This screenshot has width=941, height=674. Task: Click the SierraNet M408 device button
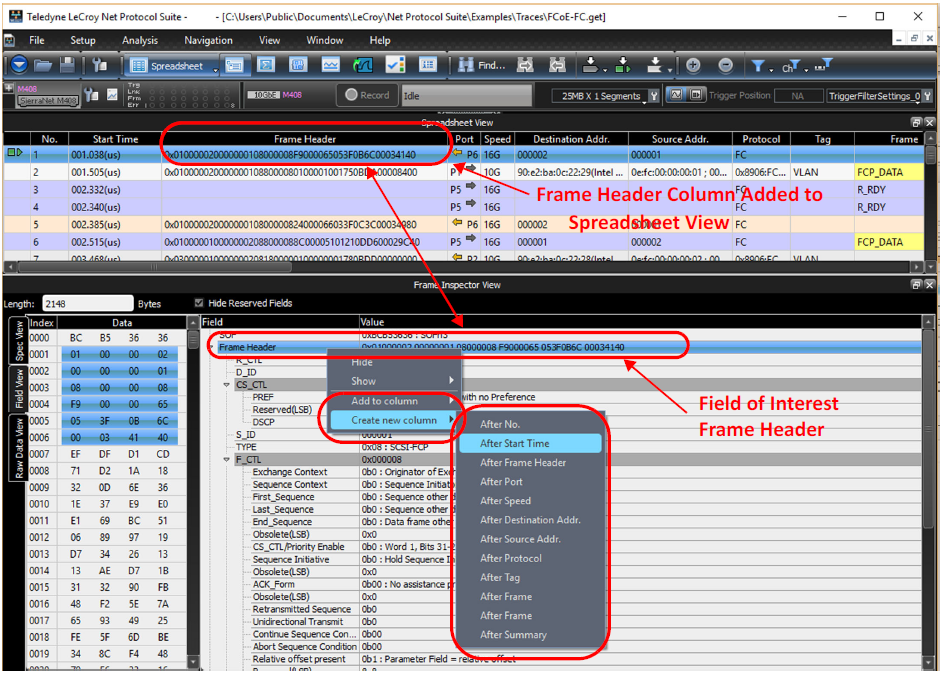pos(48,101)
